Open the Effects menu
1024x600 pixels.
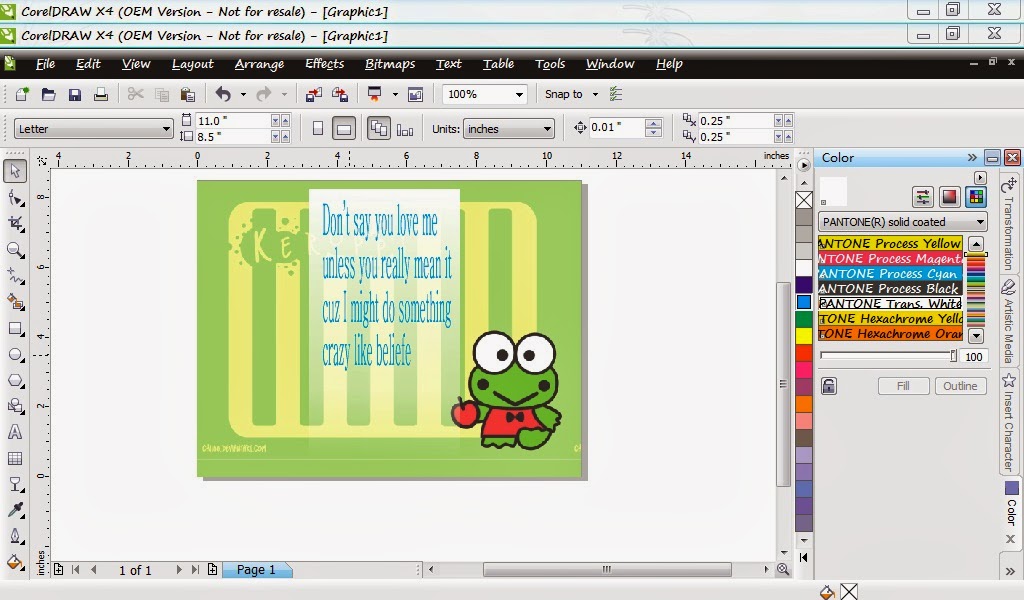tap(324, 63)
